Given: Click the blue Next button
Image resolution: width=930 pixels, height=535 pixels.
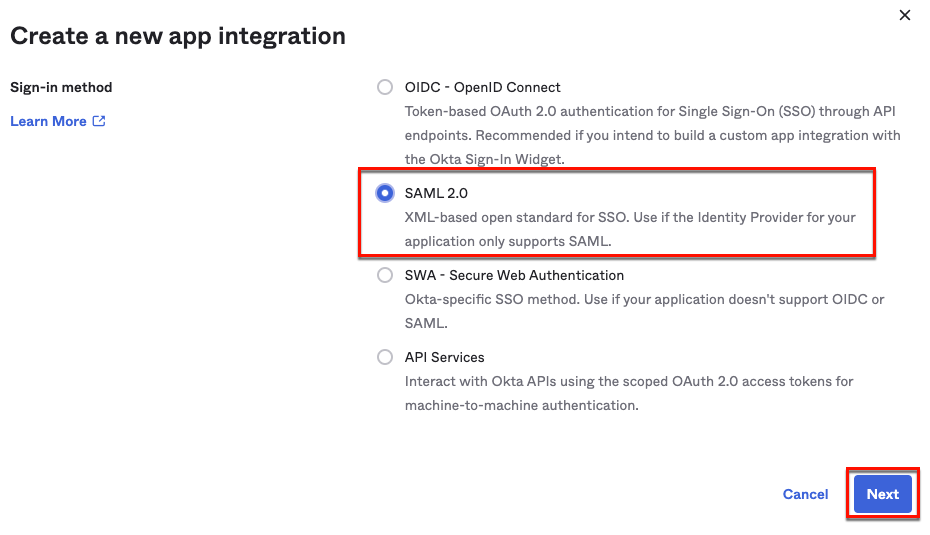Looking at the screenshot, I should (x=882, y=494).
